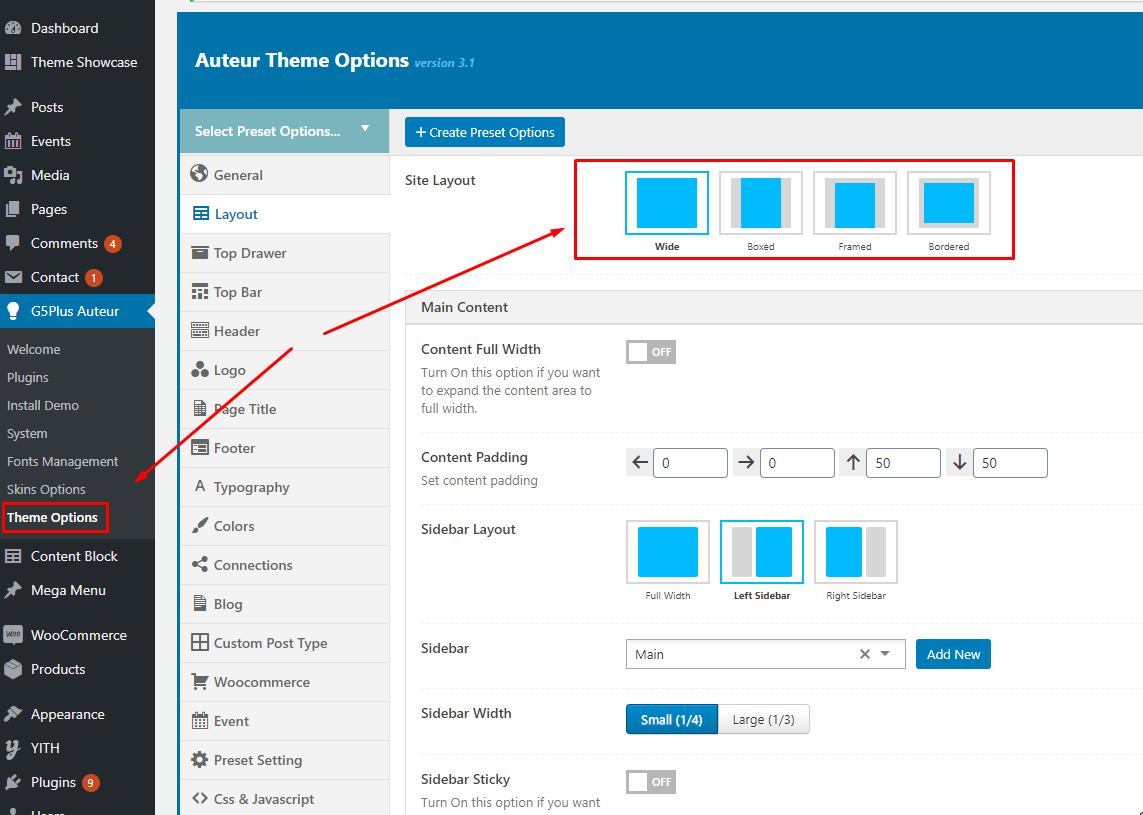
Task: Open the Event settings tab
Action: click(284, 721)
